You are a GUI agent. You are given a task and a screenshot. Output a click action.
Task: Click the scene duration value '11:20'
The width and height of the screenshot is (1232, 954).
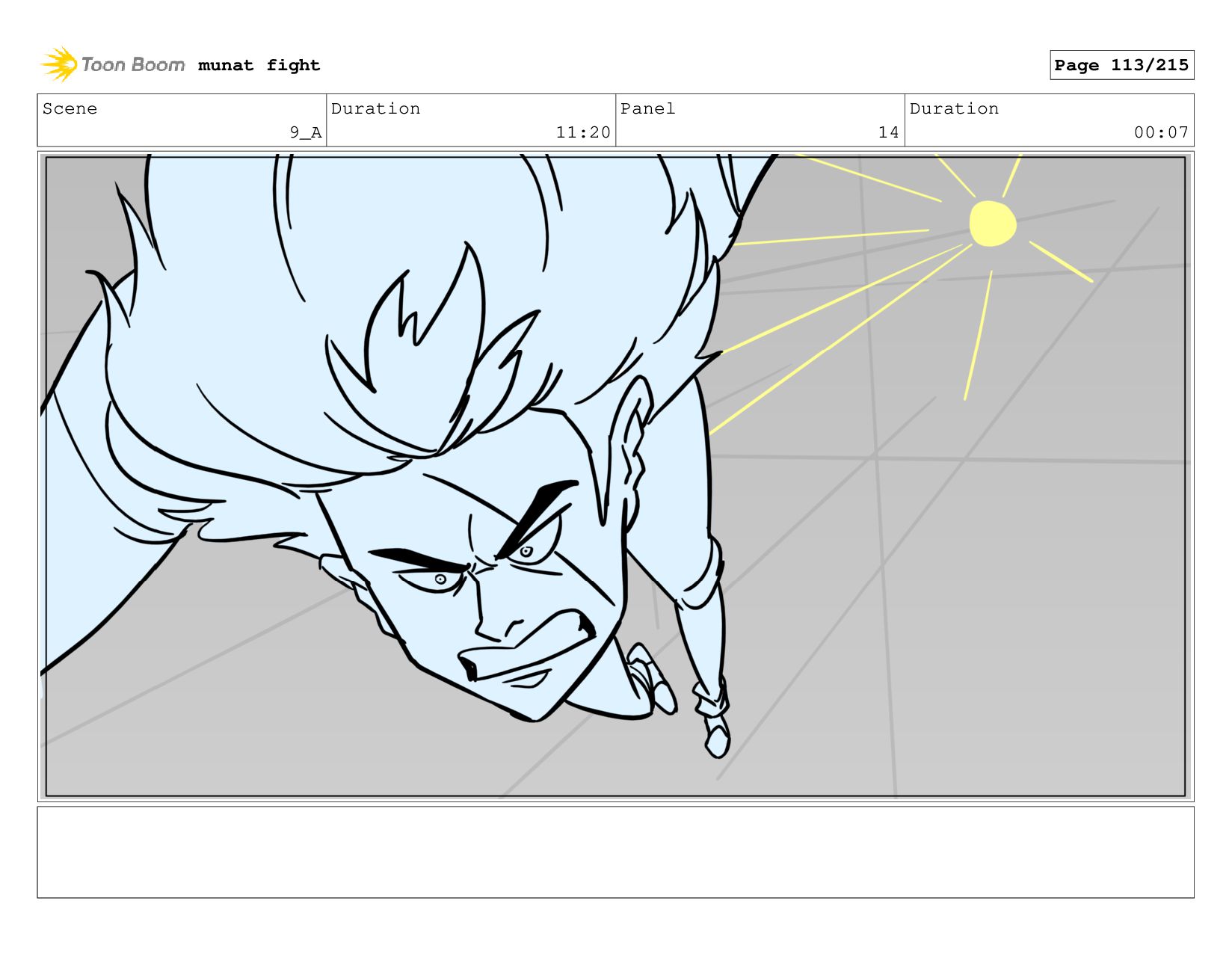point(583,132)
